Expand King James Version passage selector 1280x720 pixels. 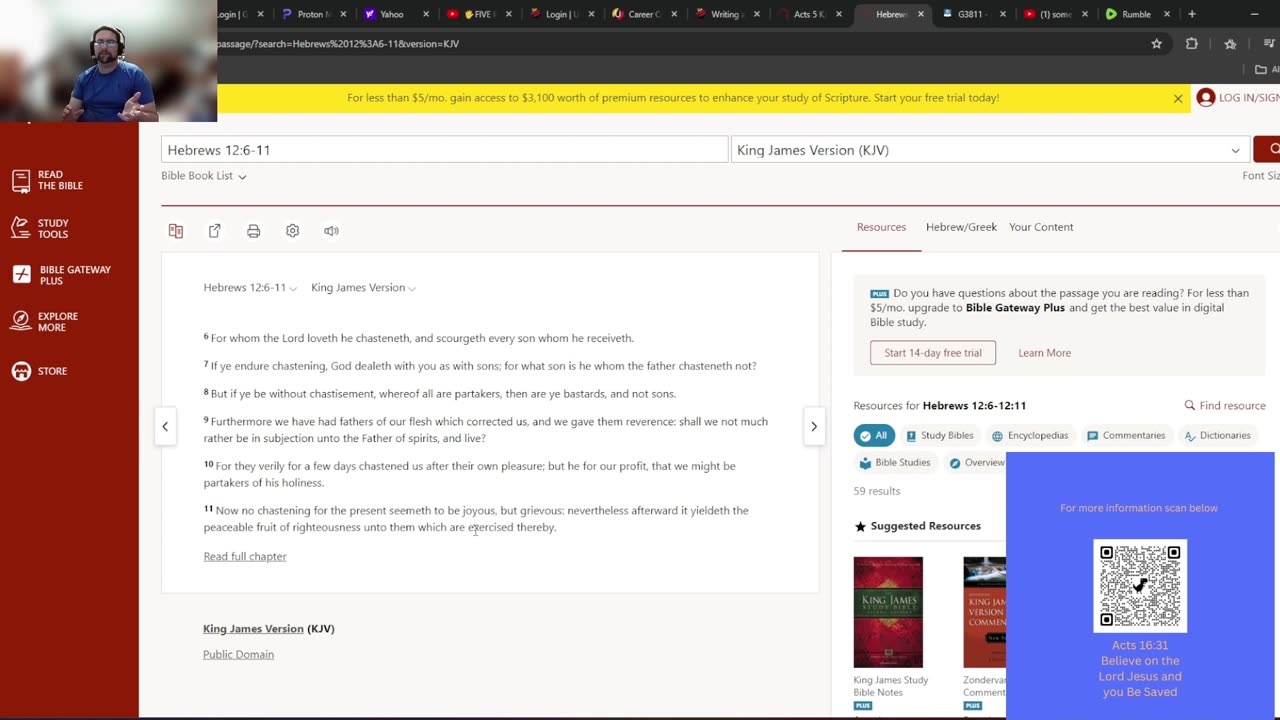[363, 288]
